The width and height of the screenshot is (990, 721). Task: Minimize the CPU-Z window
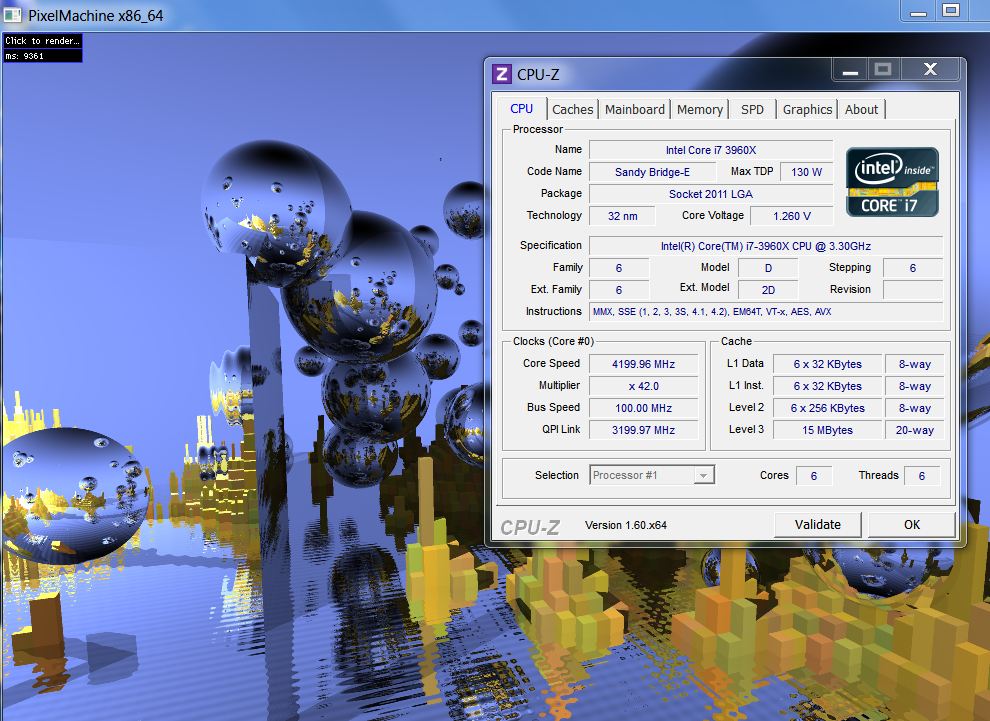849,70
